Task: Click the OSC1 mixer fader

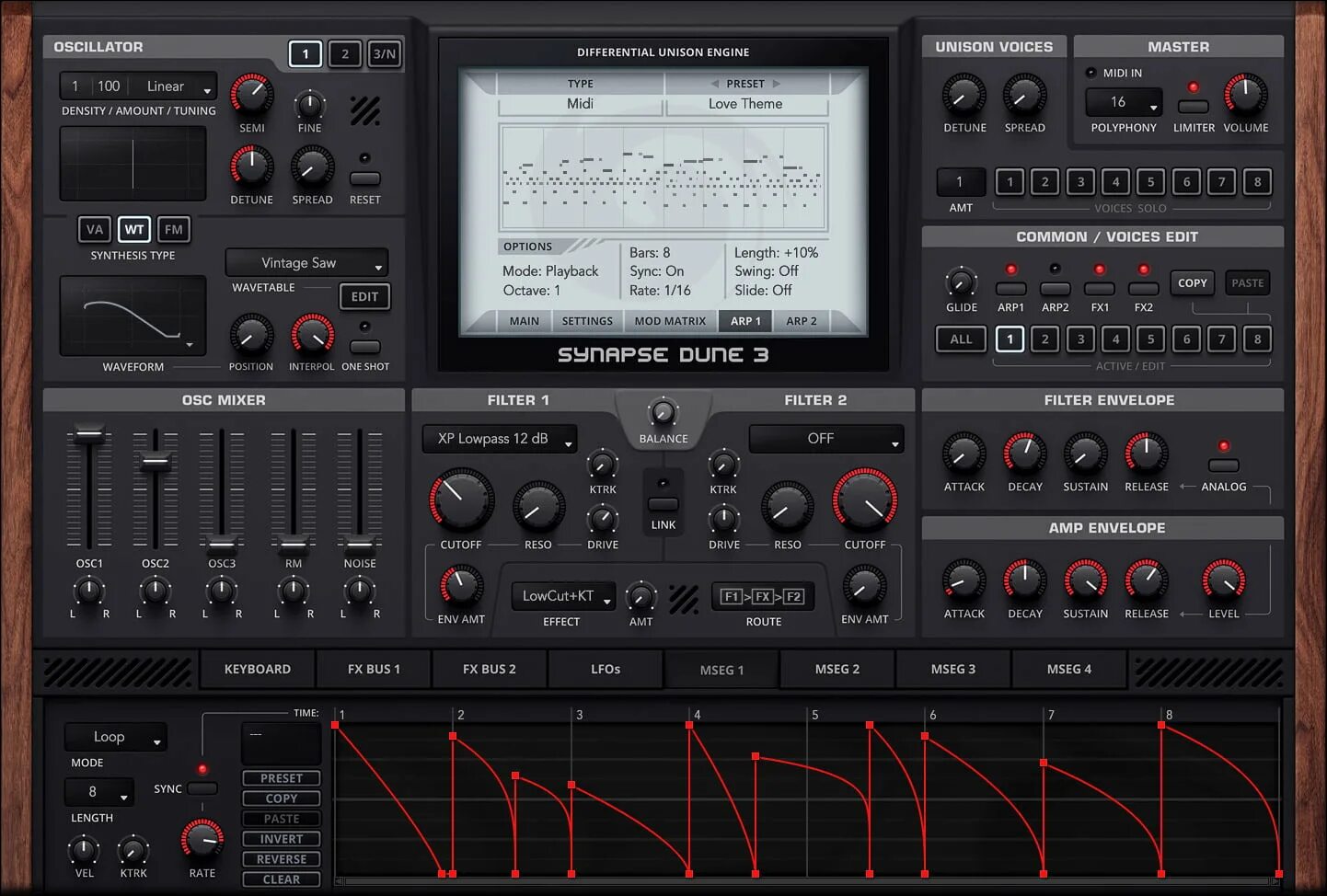Action: (89, 434)
